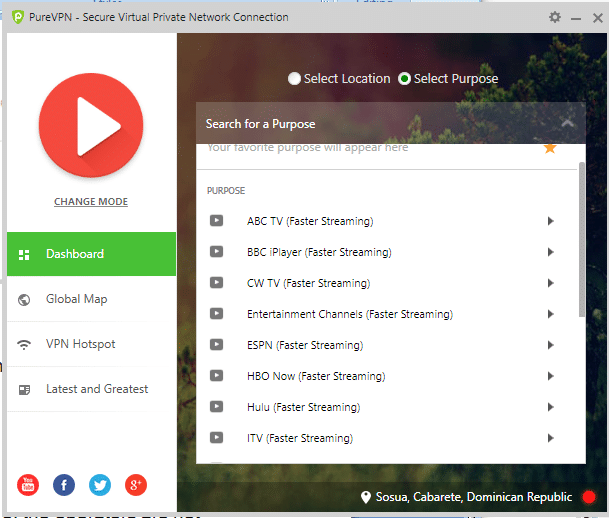Expand the Entertainment Channels row arrow
Screen dimensions: 609x518
[x=550, y=314]
